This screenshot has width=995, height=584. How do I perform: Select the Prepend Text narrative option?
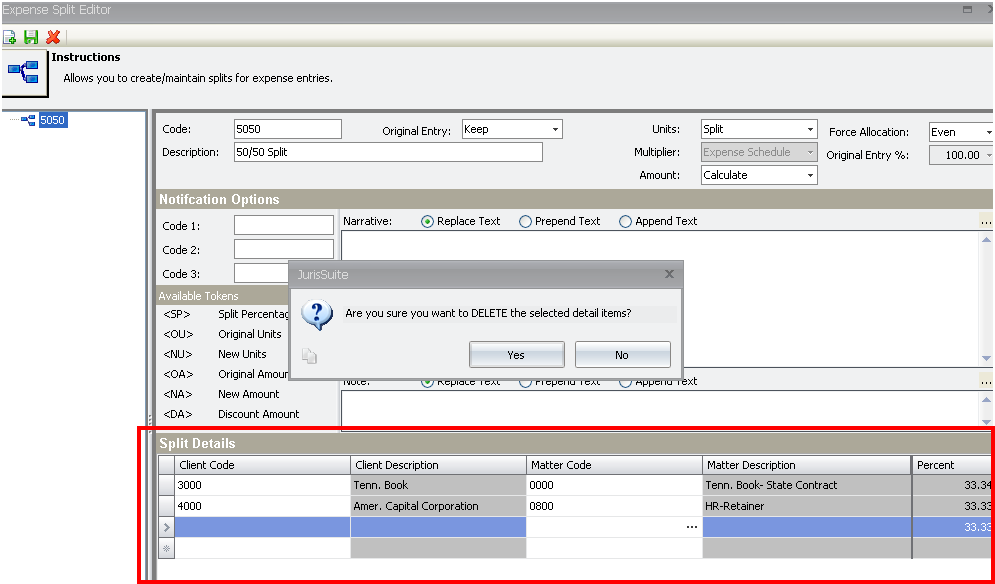pyautogui.click(x=525, y=222)
